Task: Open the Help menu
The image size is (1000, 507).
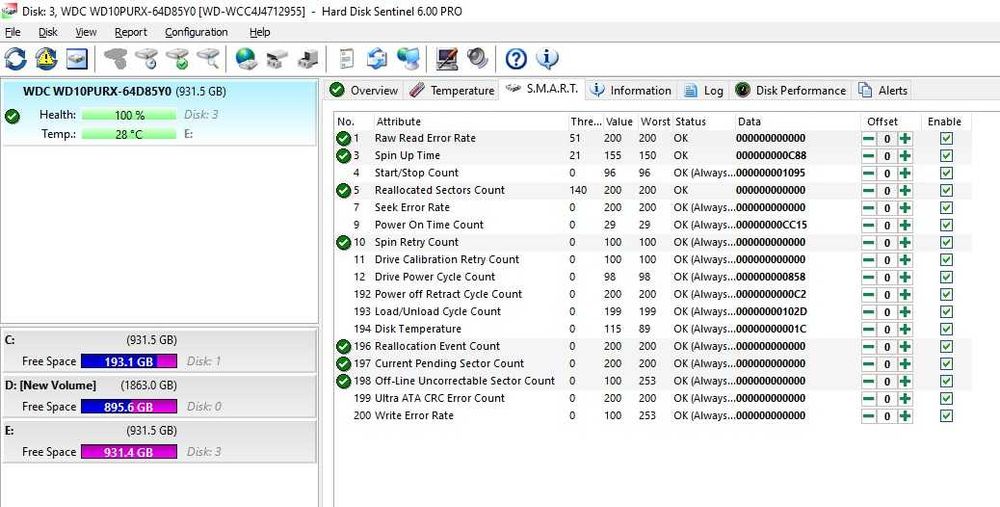Action: click(x=260, y=32)
